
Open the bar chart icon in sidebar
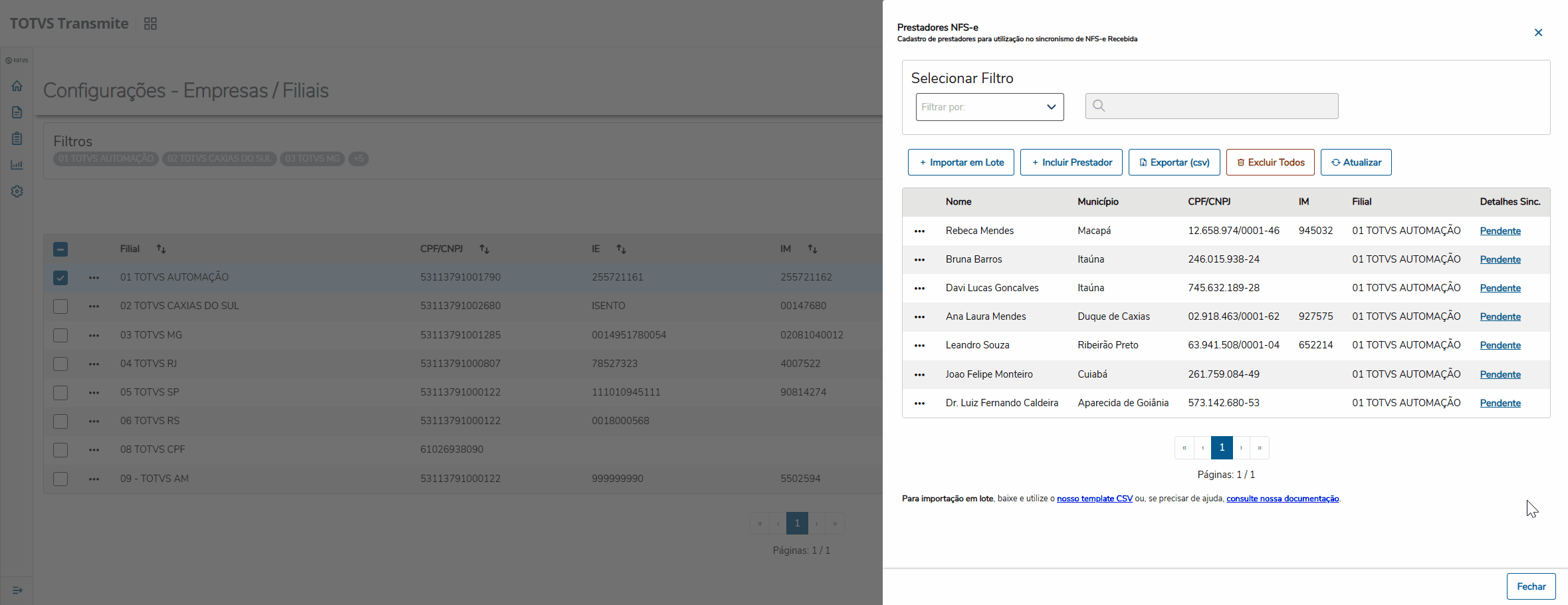coord(17,165)
